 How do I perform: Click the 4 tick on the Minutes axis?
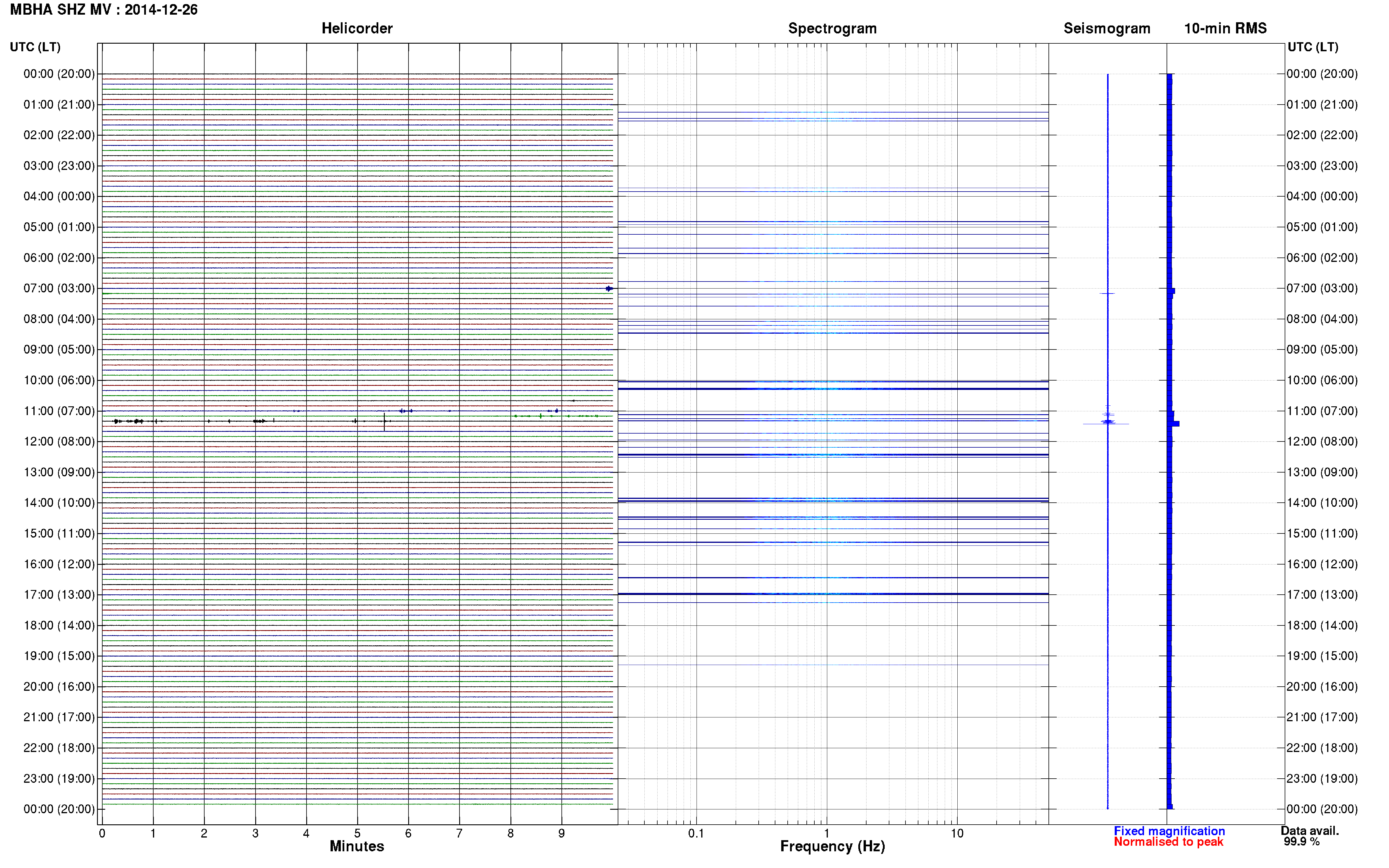(306, 833)
